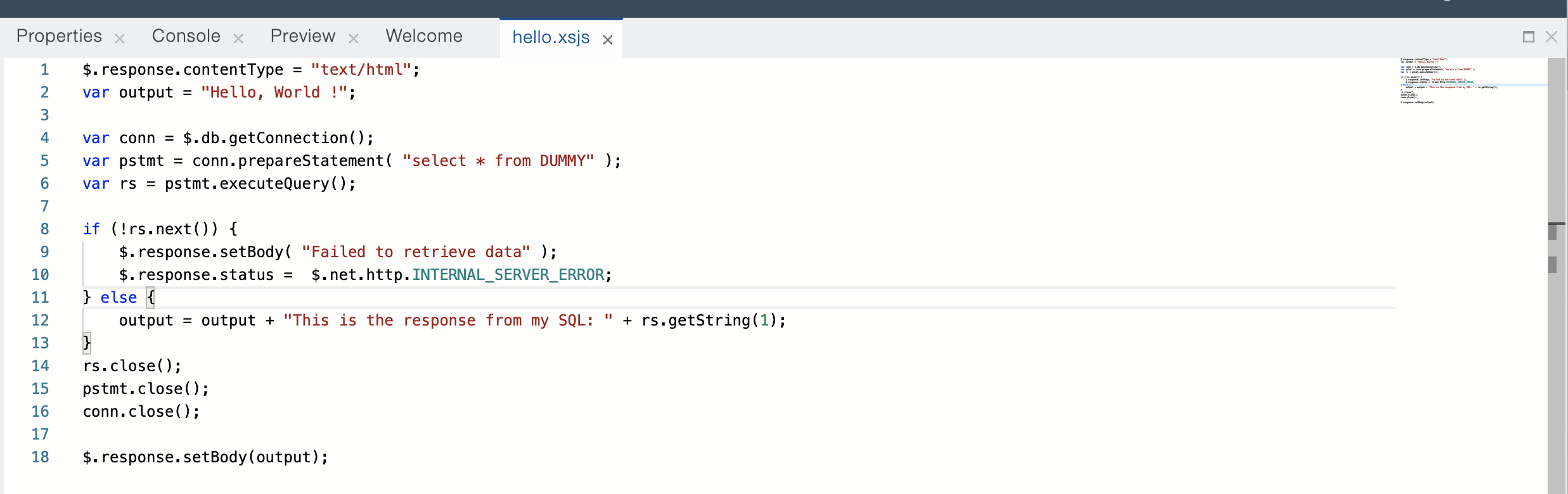Screen dimensions: 1568x494
Task: Click the INTERNAL_SERVER_ERROR constant
Action: click(x=508, y=275)
